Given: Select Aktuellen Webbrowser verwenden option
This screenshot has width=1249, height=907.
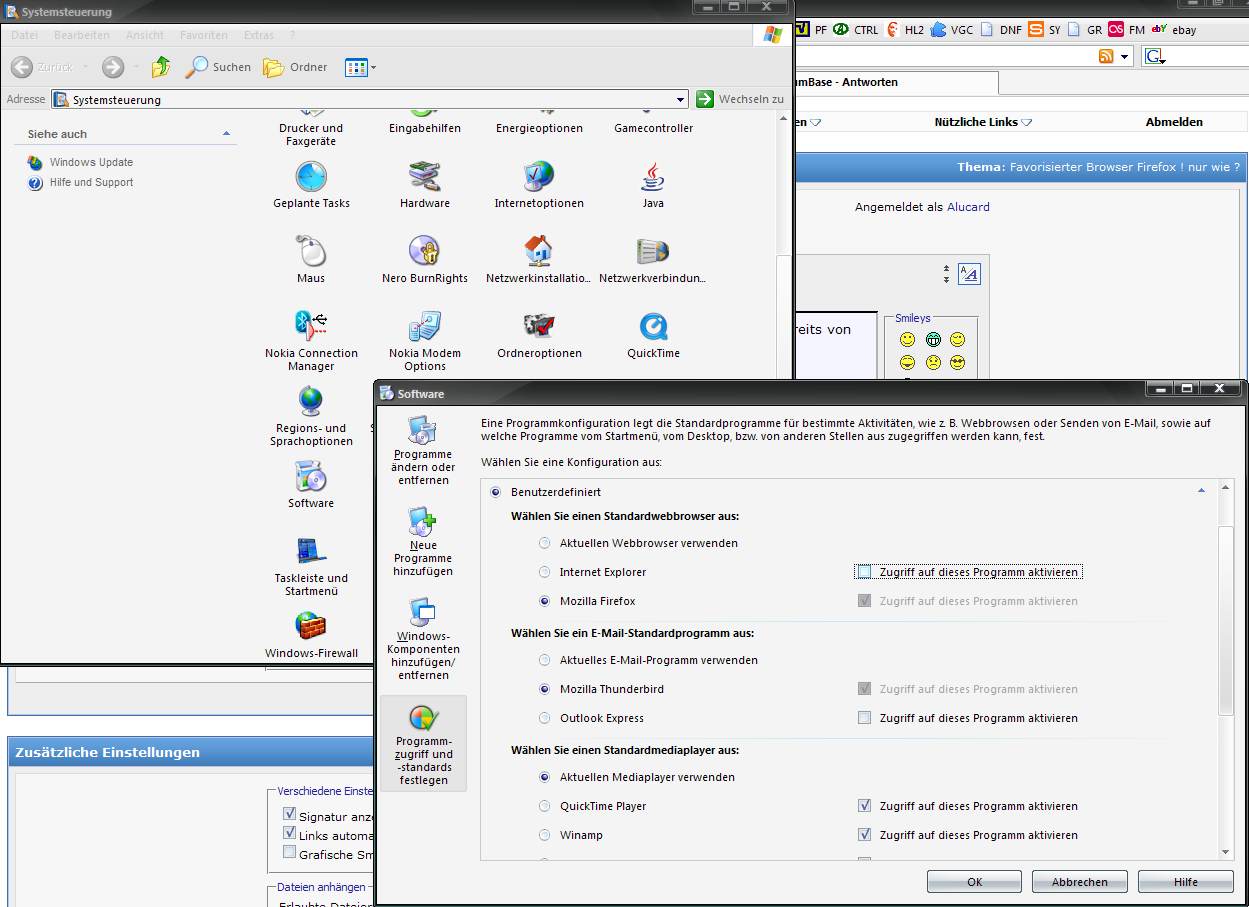Looking at the screenshot, I should 545,543.
